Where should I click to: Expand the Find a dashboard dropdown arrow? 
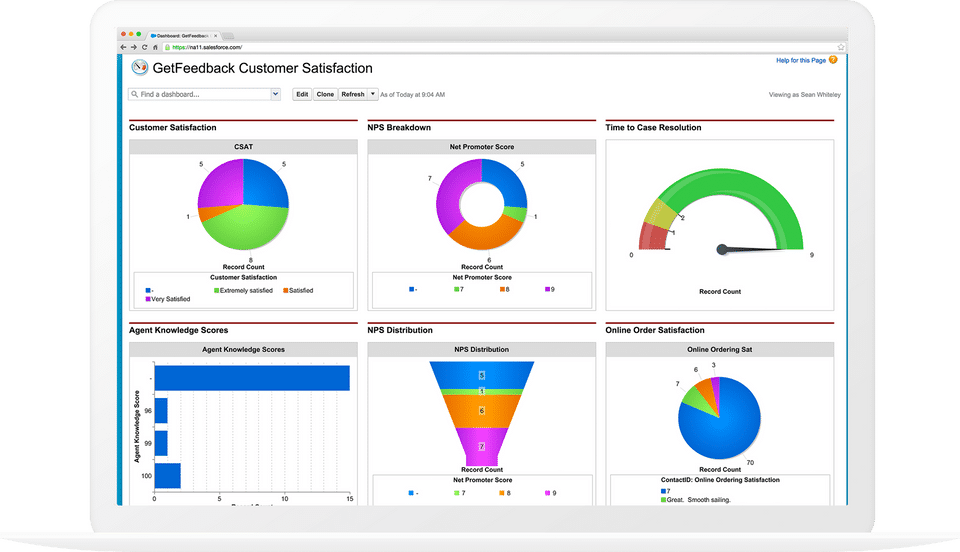[276, 94]
